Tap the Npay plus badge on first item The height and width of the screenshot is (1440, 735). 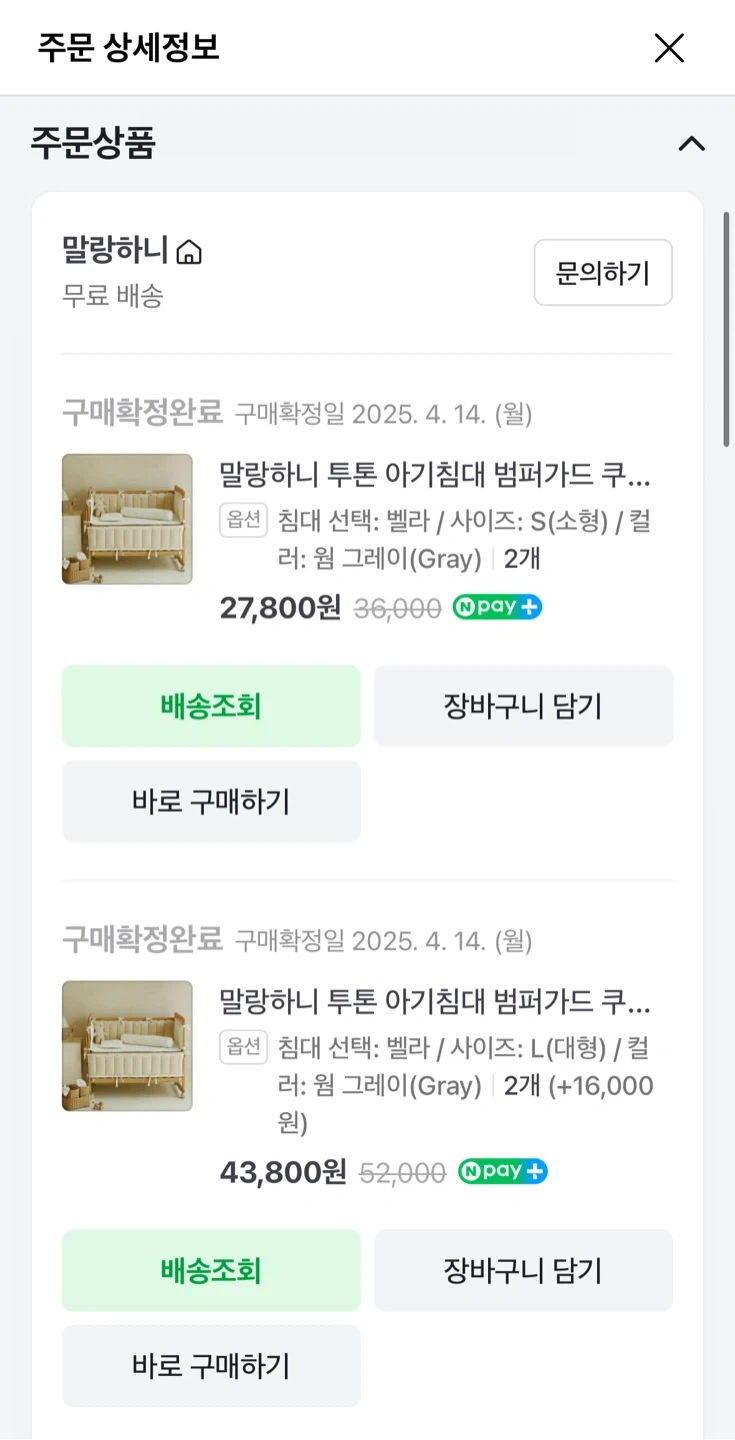point(497,607)
